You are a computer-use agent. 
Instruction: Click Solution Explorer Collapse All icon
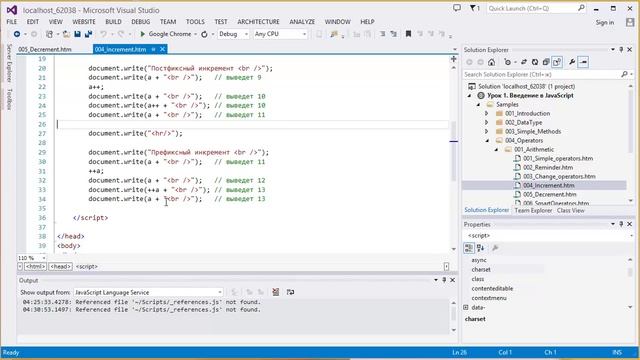(x=546, y=62)
